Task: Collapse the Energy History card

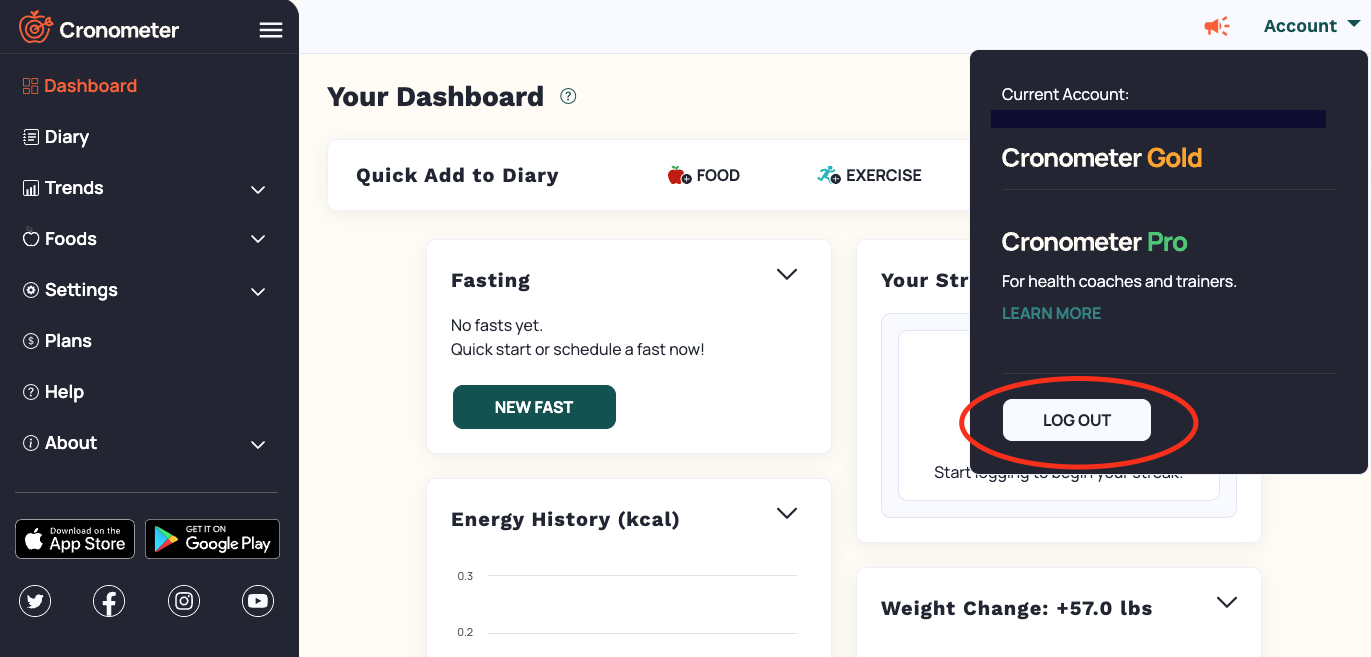Action: pyautogui.click(x=787, y=513)
